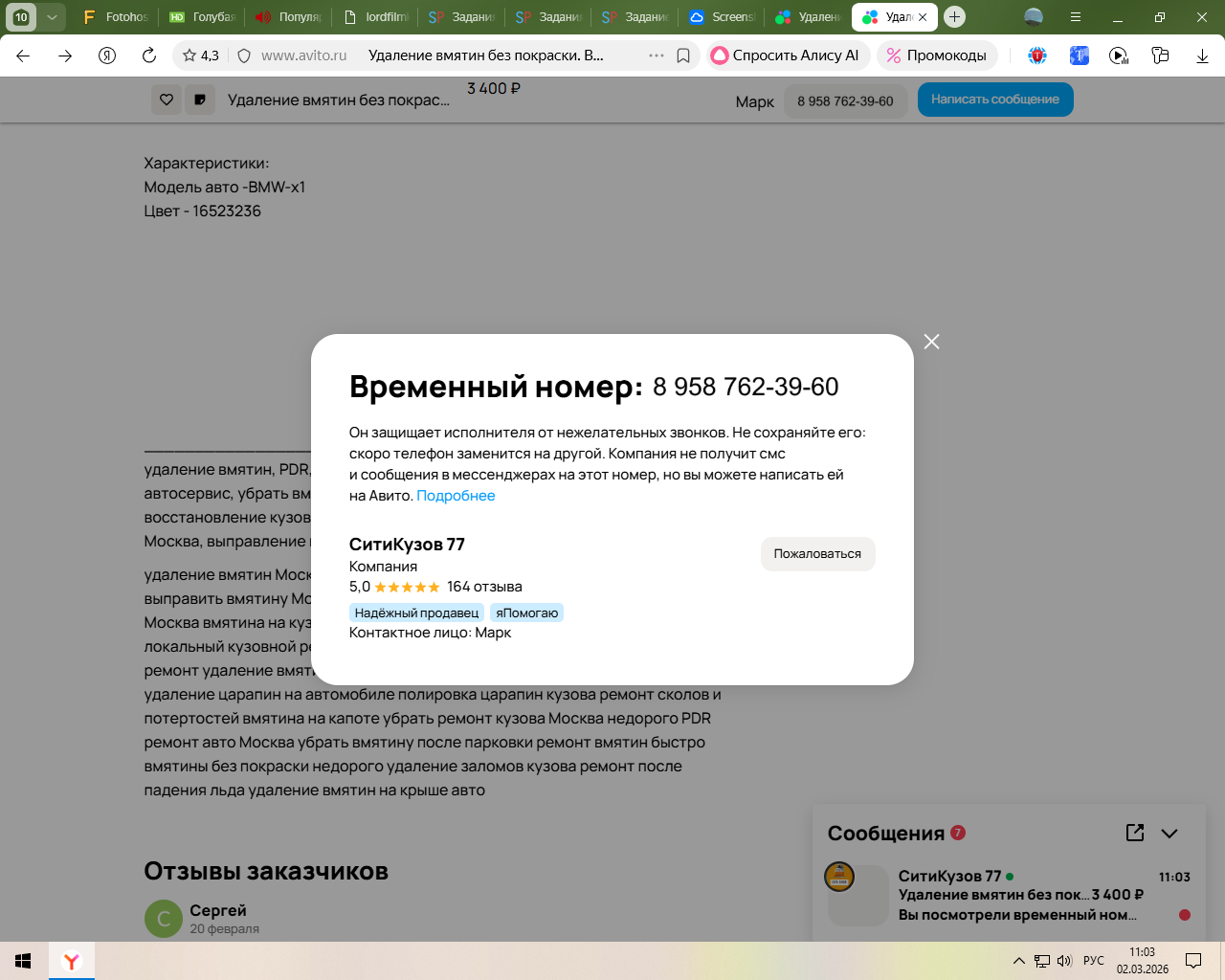This screenshot has height=980, width=1225.
Task: Open the volume tray icon
Action: click(x=1064, y=961)
